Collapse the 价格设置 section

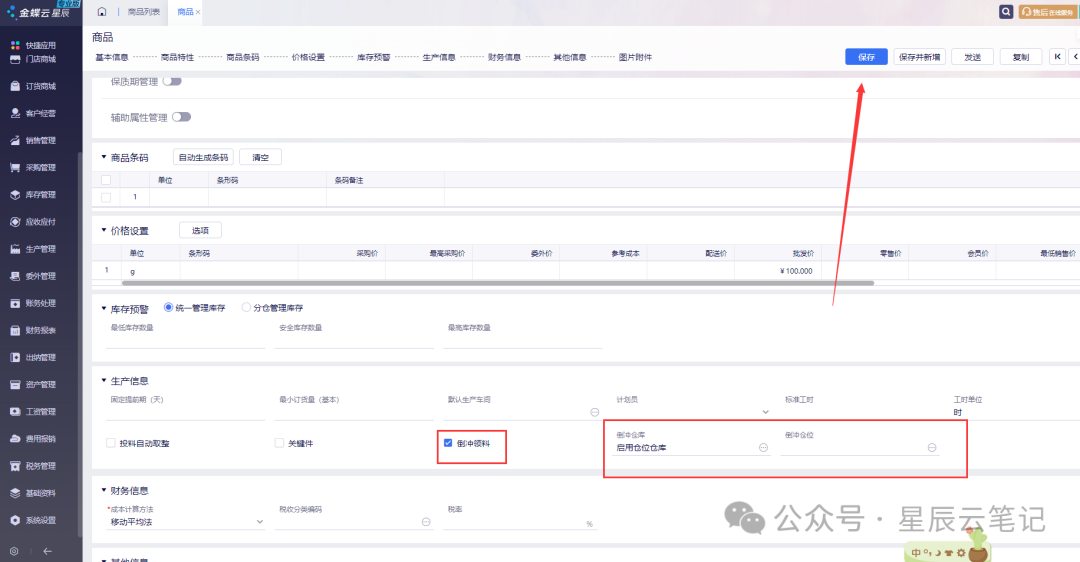(104, 231)
